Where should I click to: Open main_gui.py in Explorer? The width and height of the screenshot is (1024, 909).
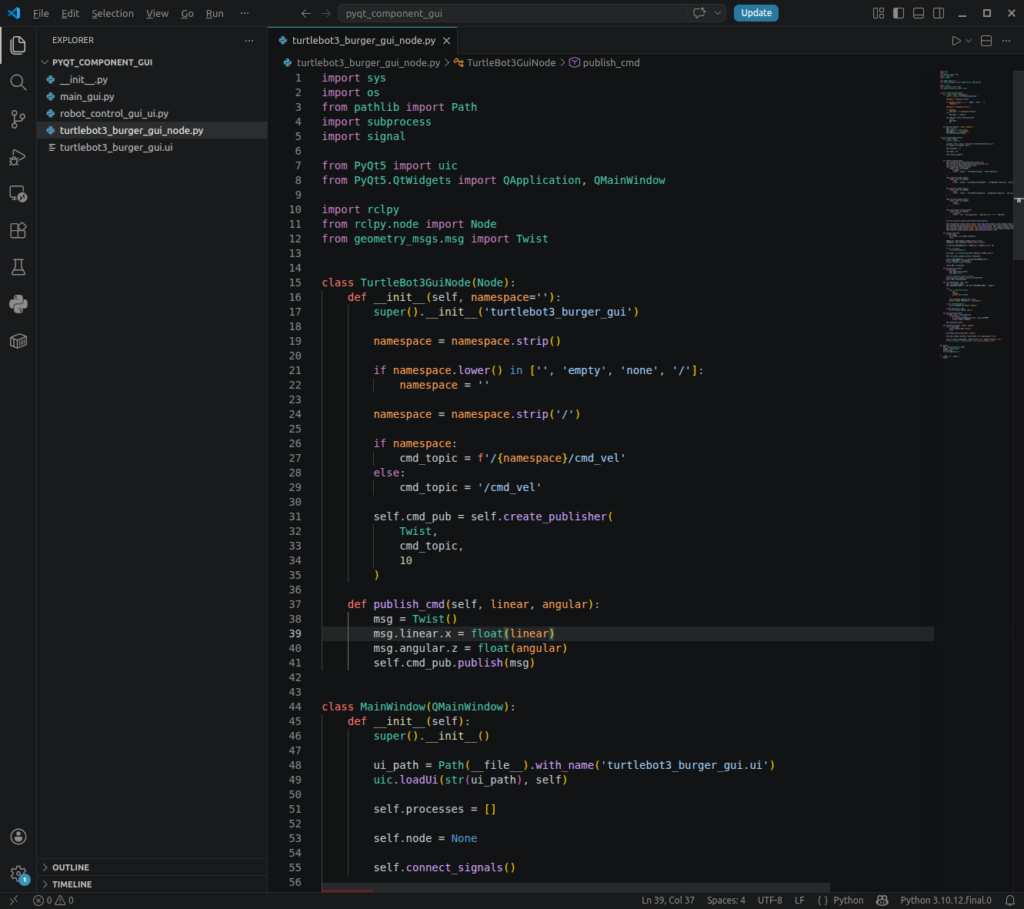coord(152,97)
